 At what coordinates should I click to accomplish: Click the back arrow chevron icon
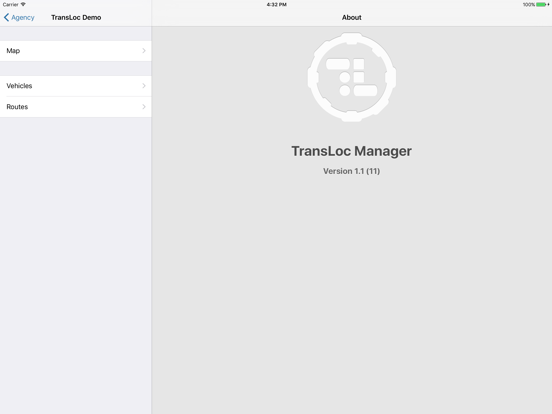click(x=6, y=17)
